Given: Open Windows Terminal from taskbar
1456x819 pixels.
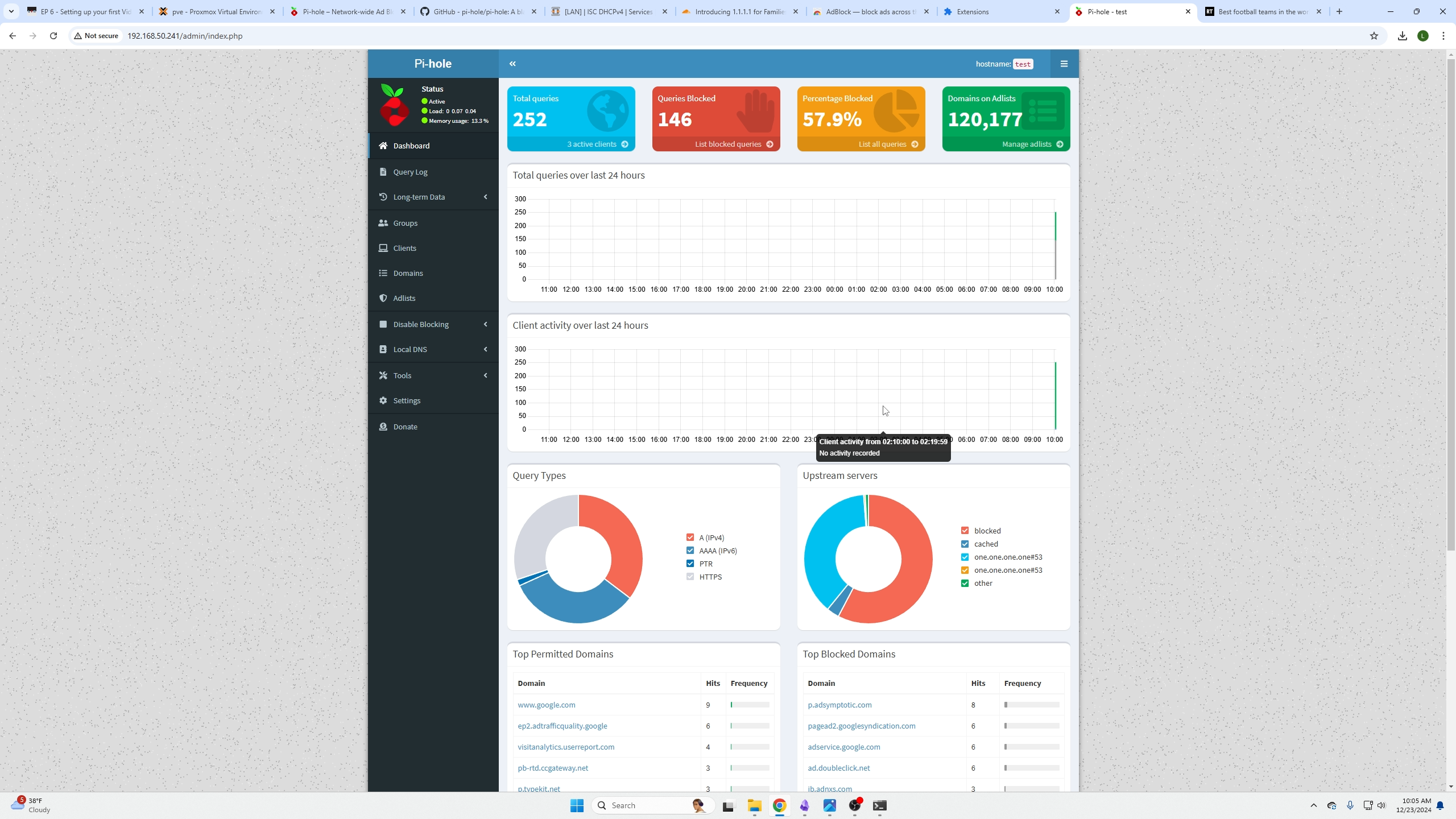Looking at the screenshot, I should point(879,805).
